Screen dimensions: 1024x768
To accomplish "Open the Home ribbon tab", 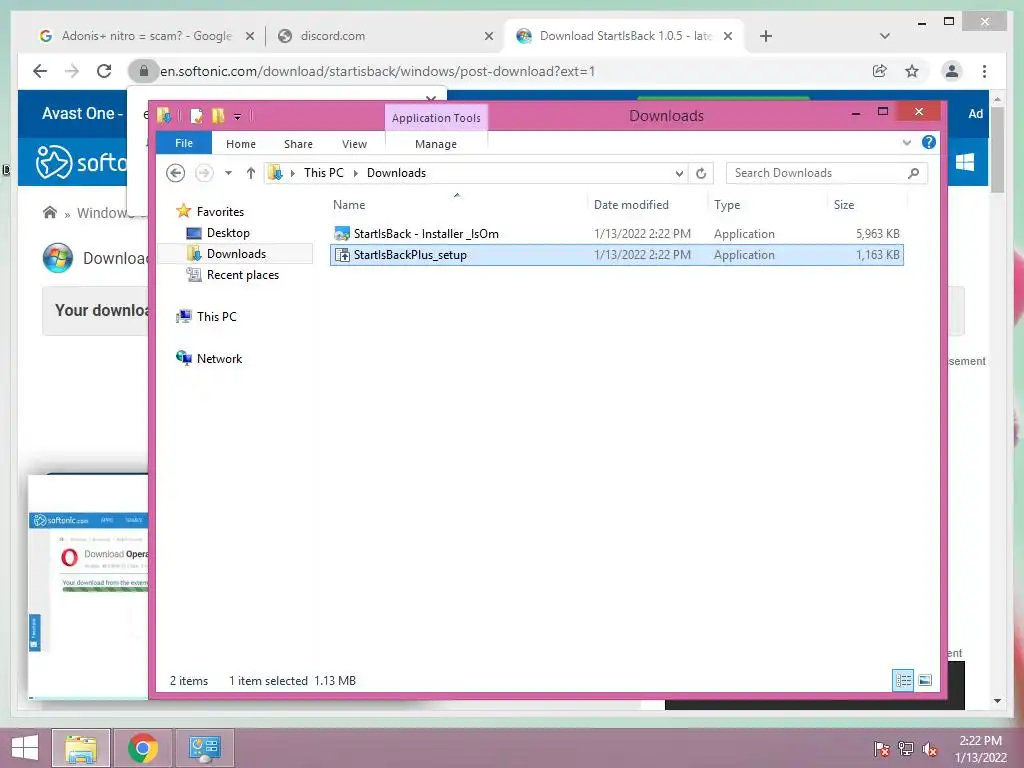I will click(240, 144).
